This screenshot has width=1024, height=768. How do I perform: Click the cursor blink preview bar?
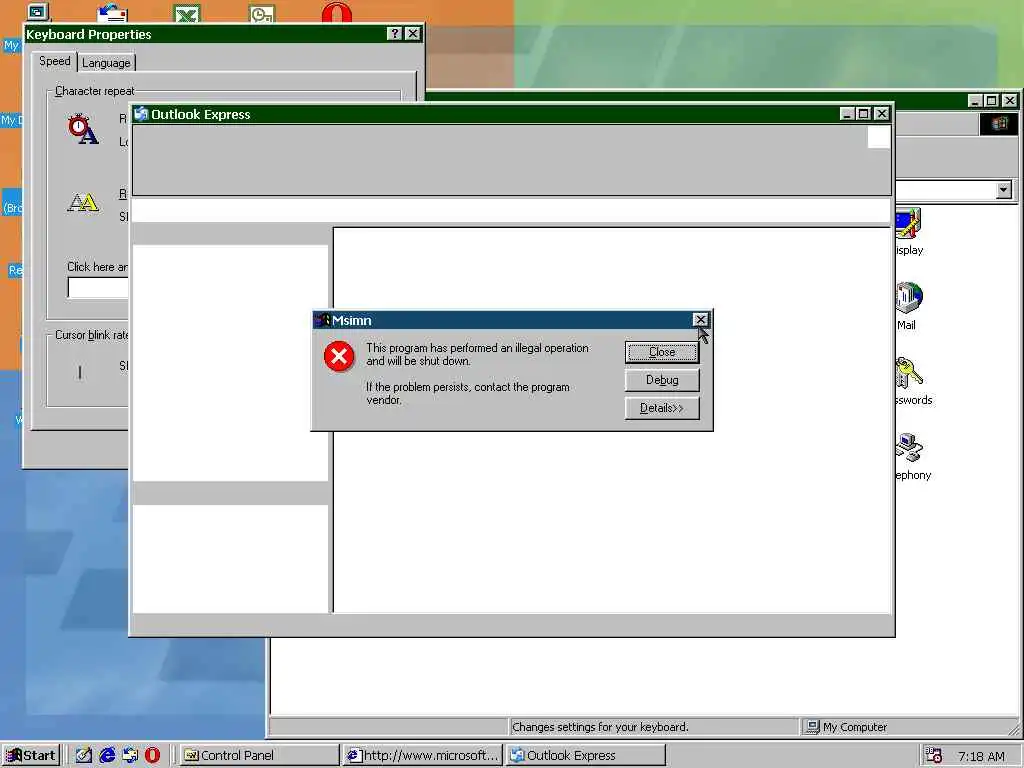click(x=80, y=372)
